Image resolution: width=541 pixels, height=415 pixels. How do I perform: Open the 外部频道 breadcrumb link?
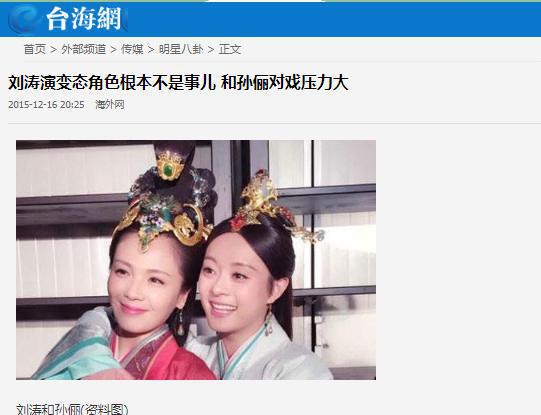83,49
